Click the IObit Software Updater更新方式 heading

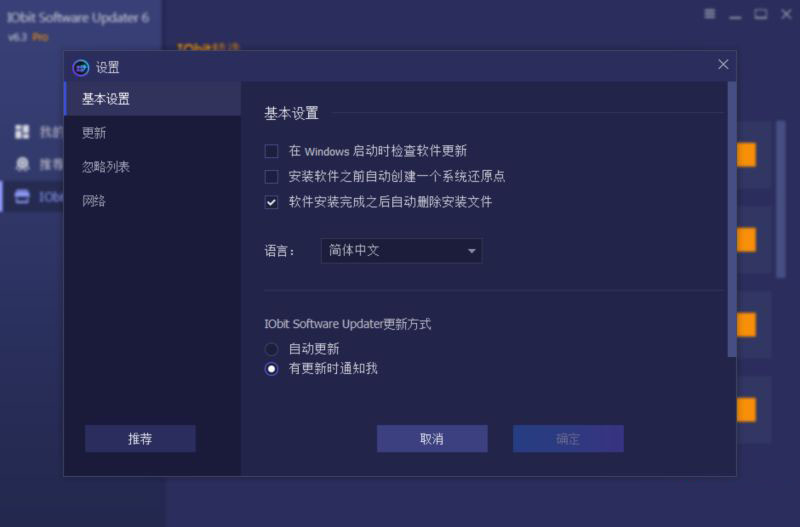(347, 324)
